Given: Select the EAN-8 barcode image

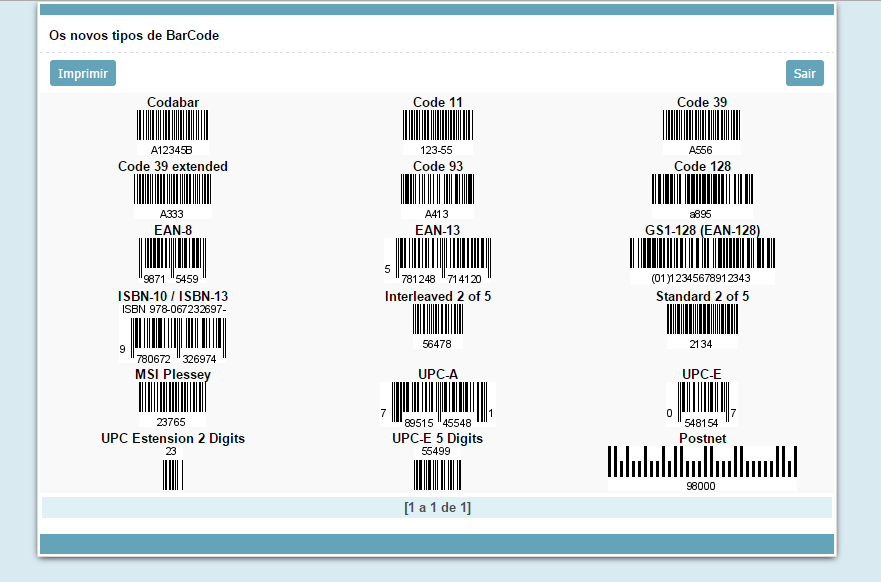Looking at the screenshot, I should click(x=172, y=259).
